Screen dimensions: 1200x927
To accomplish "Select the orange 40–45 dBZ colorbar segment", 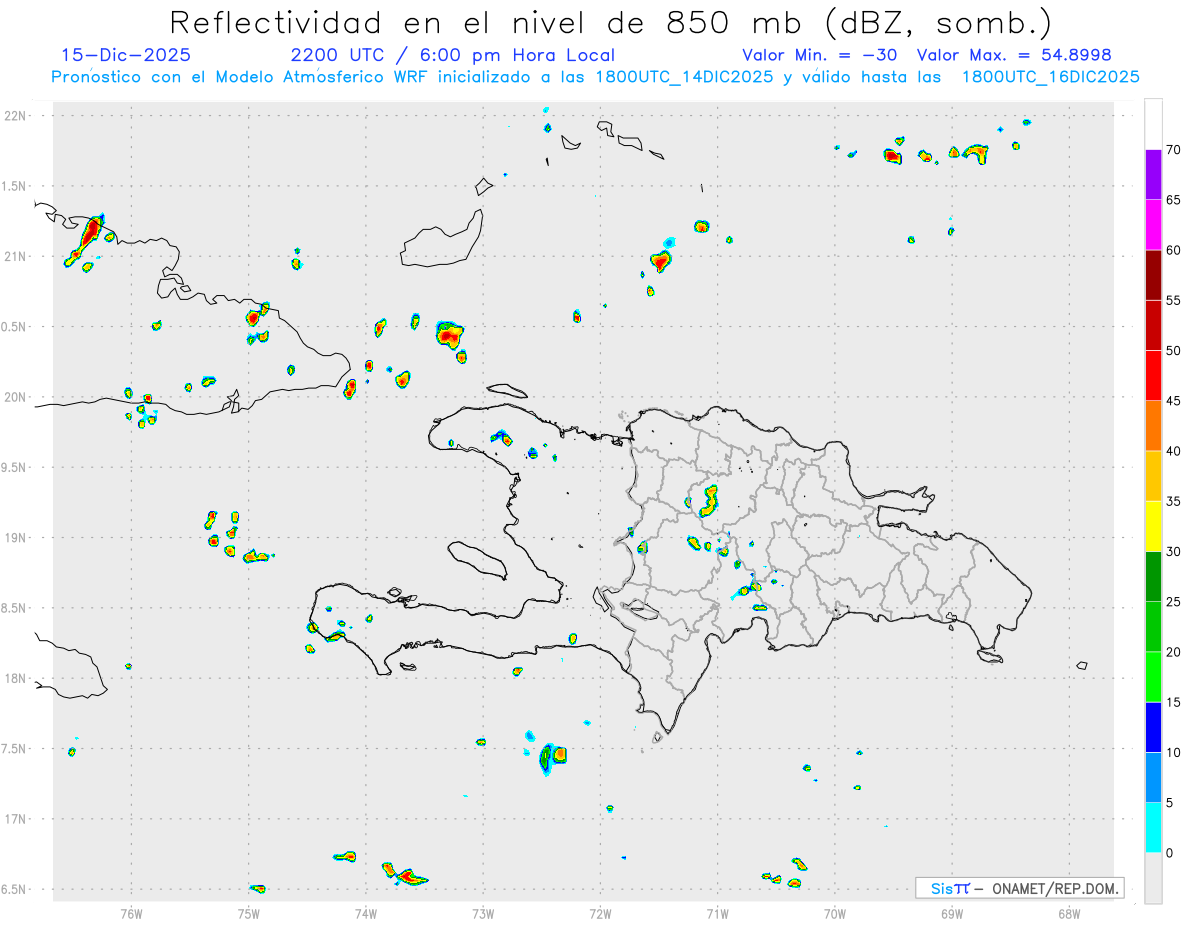I will tap(1153, 426).
